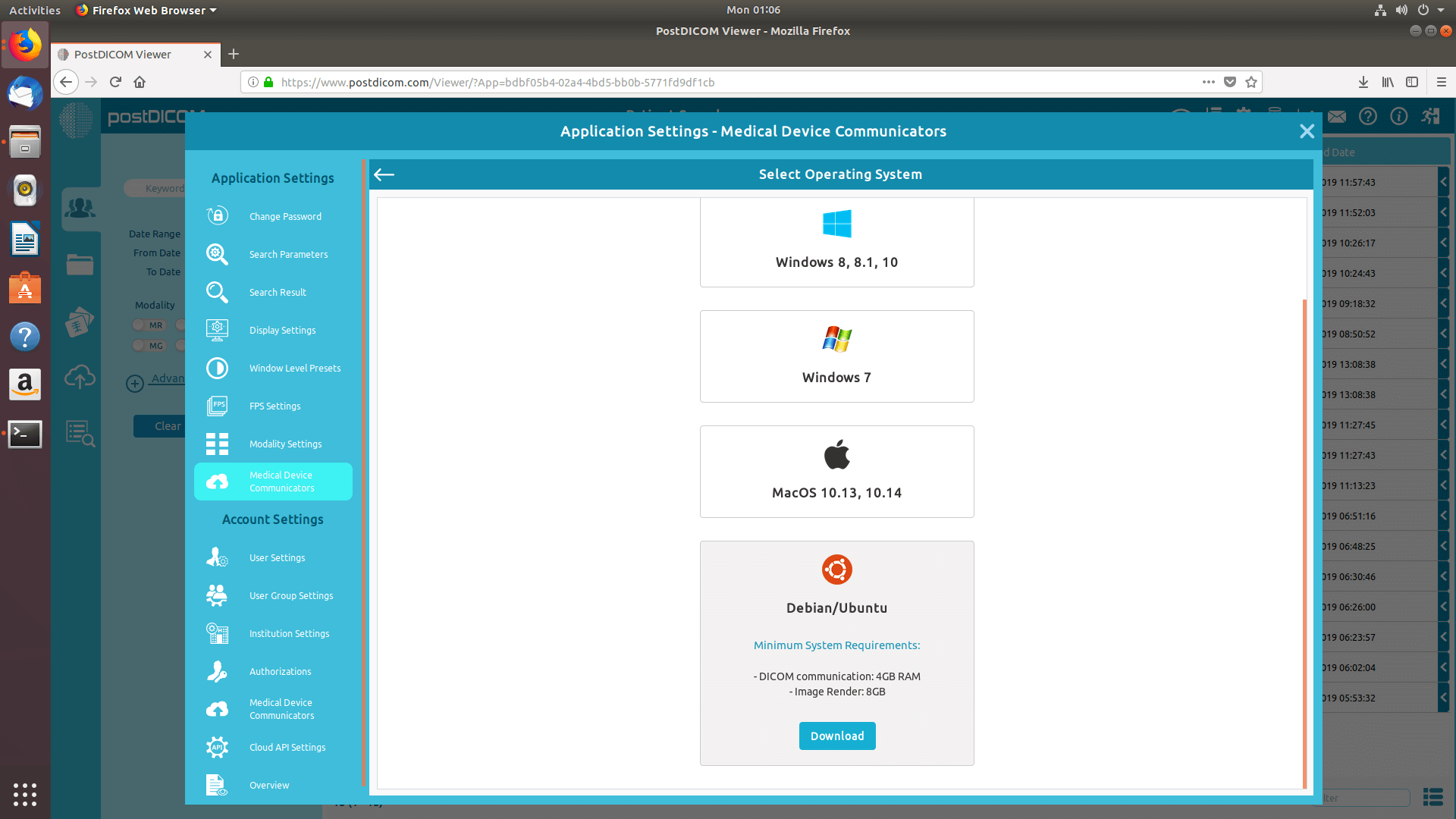Click the Change Password icon
Viewport: 1456px width, 819px height.
point(216,216)
